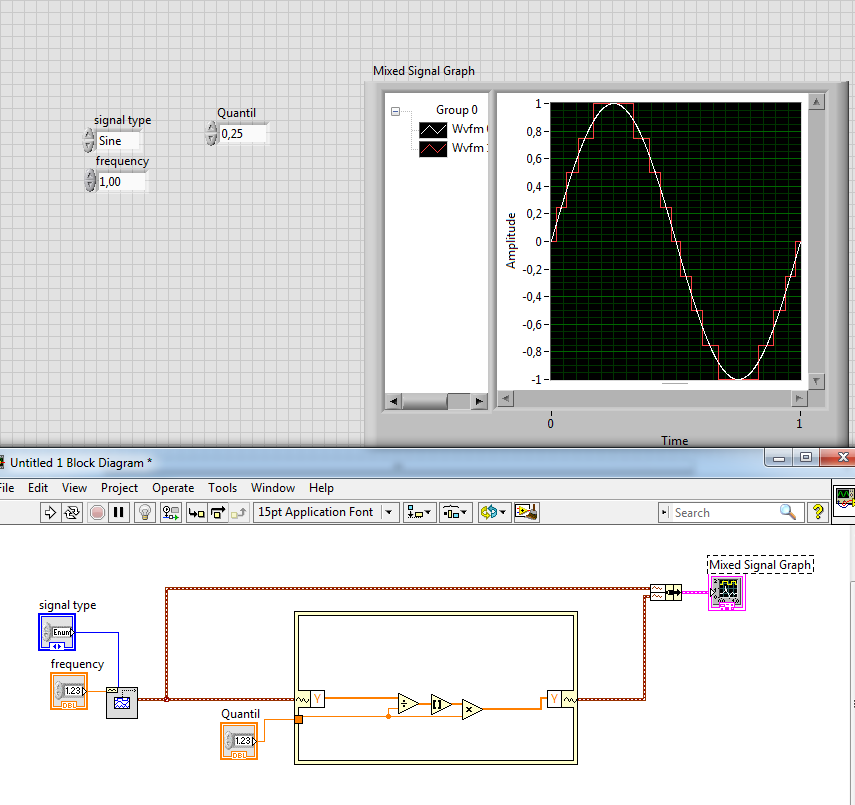This screenshot has height=805, width=855.
Task: Click the Quantil value field showing 0,25
Action: pyautogui.click(x=243, y=134)
